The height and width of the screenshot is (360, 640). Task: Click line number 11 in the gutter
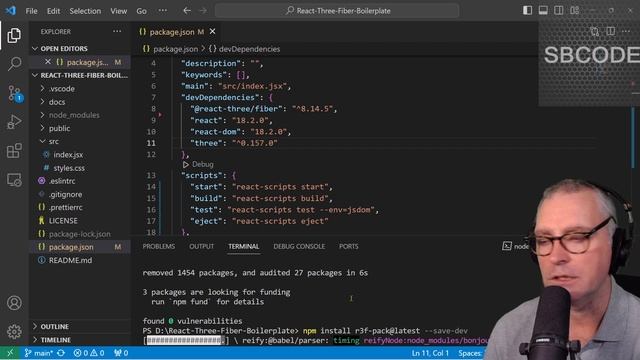[x=151, y=143]
